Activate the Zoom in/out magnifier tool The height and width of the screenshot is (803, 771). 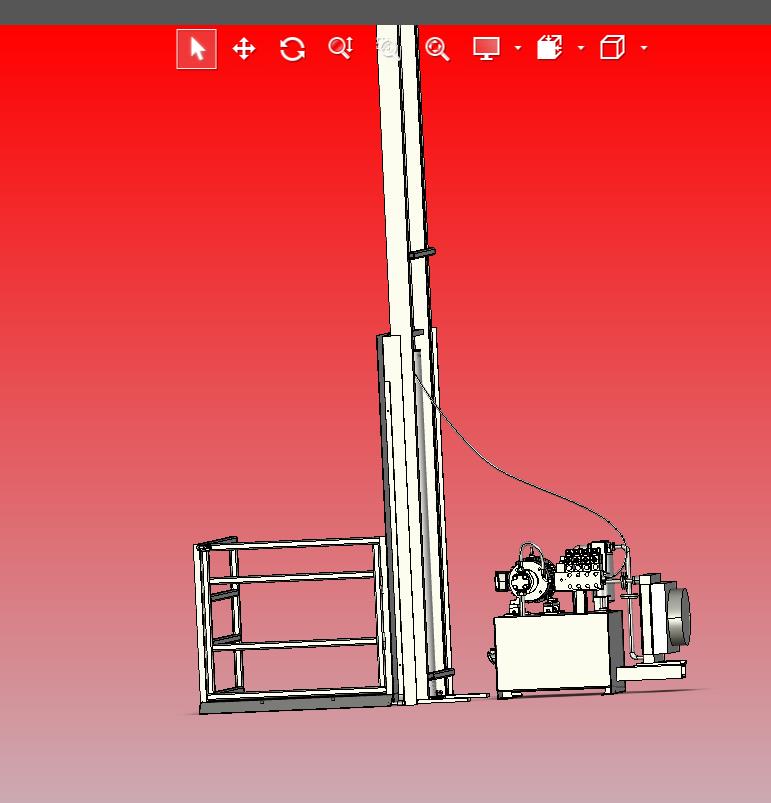point(340,48)
